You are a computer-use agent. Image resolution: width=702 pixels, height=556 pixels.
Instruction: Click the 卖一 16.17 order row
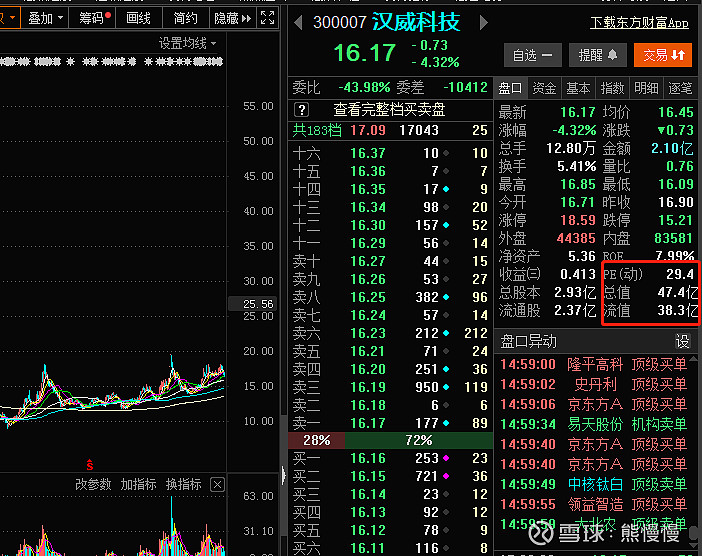[390, 423]
